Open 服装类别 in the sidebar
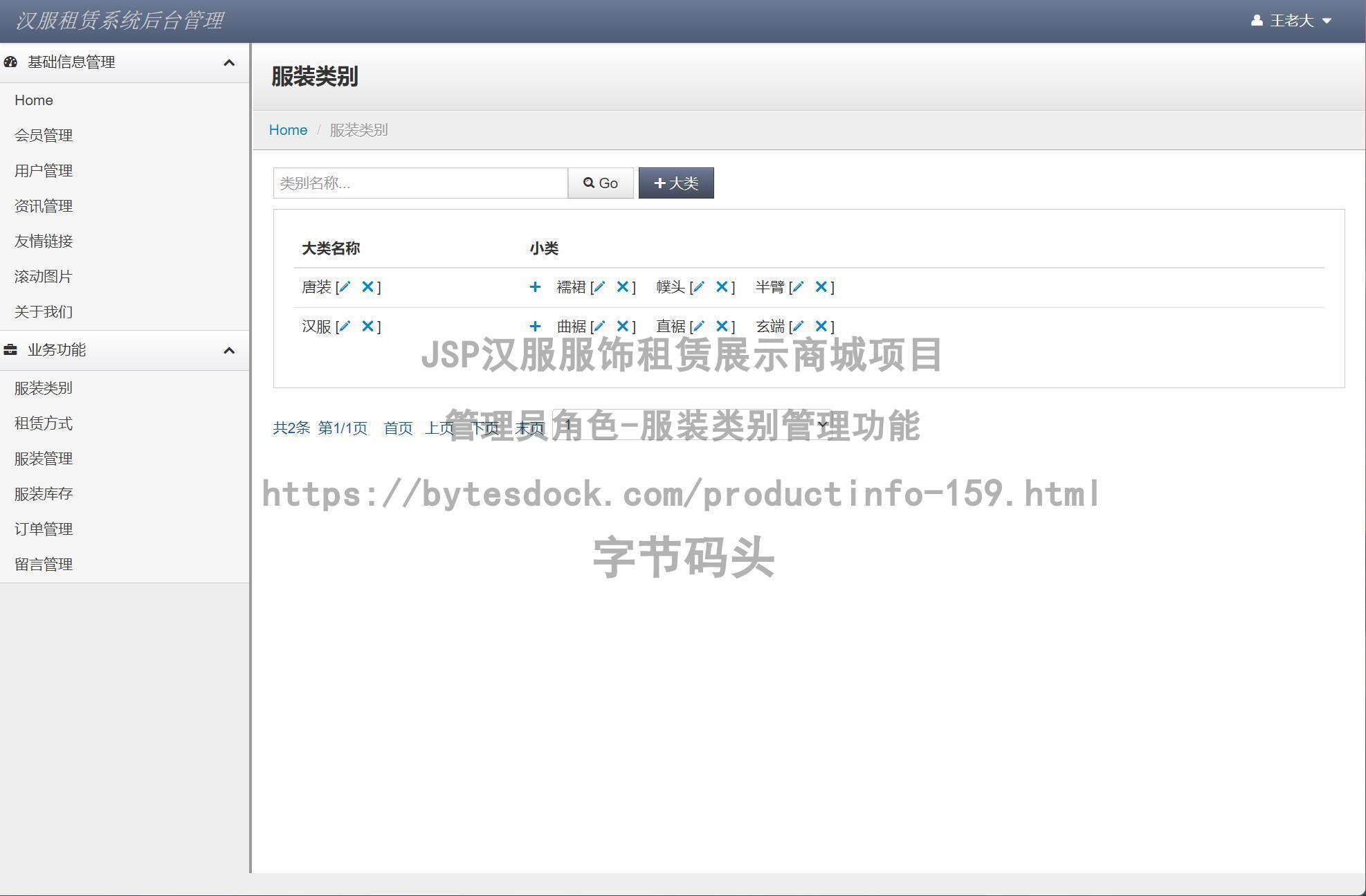The width and height of the screenshot is (1366, 896). tap(44, 388)
